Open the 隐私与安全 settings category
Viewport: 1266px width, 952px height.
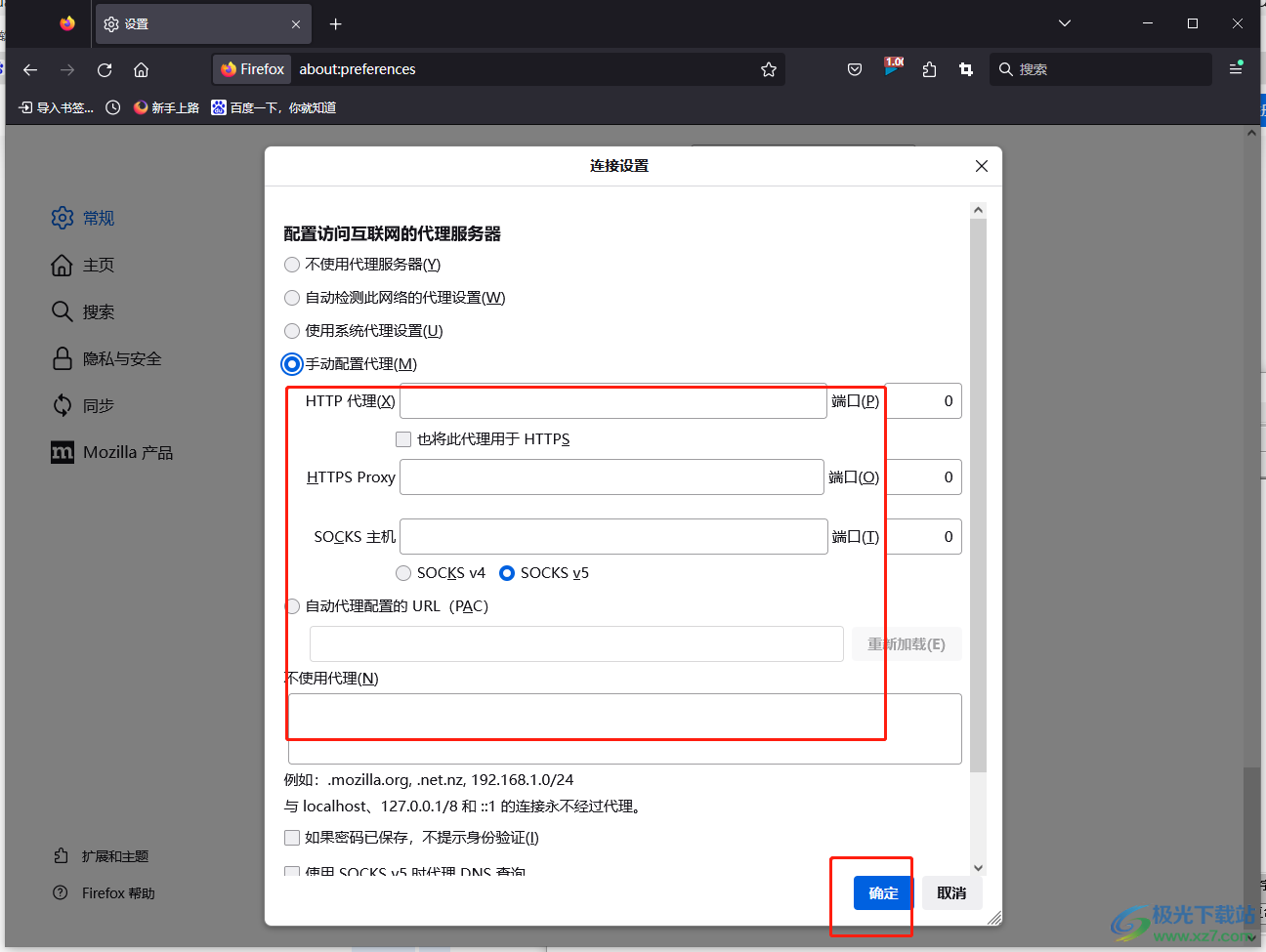pos(106,358)
